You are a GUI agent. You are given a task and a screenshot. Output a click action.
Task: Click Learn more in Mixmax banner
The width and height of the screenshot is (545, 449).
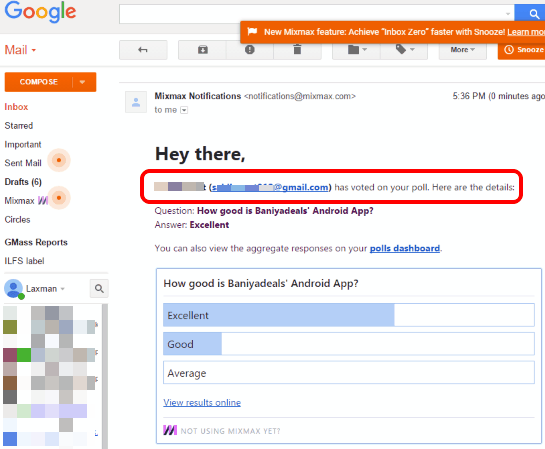[526, 32]
